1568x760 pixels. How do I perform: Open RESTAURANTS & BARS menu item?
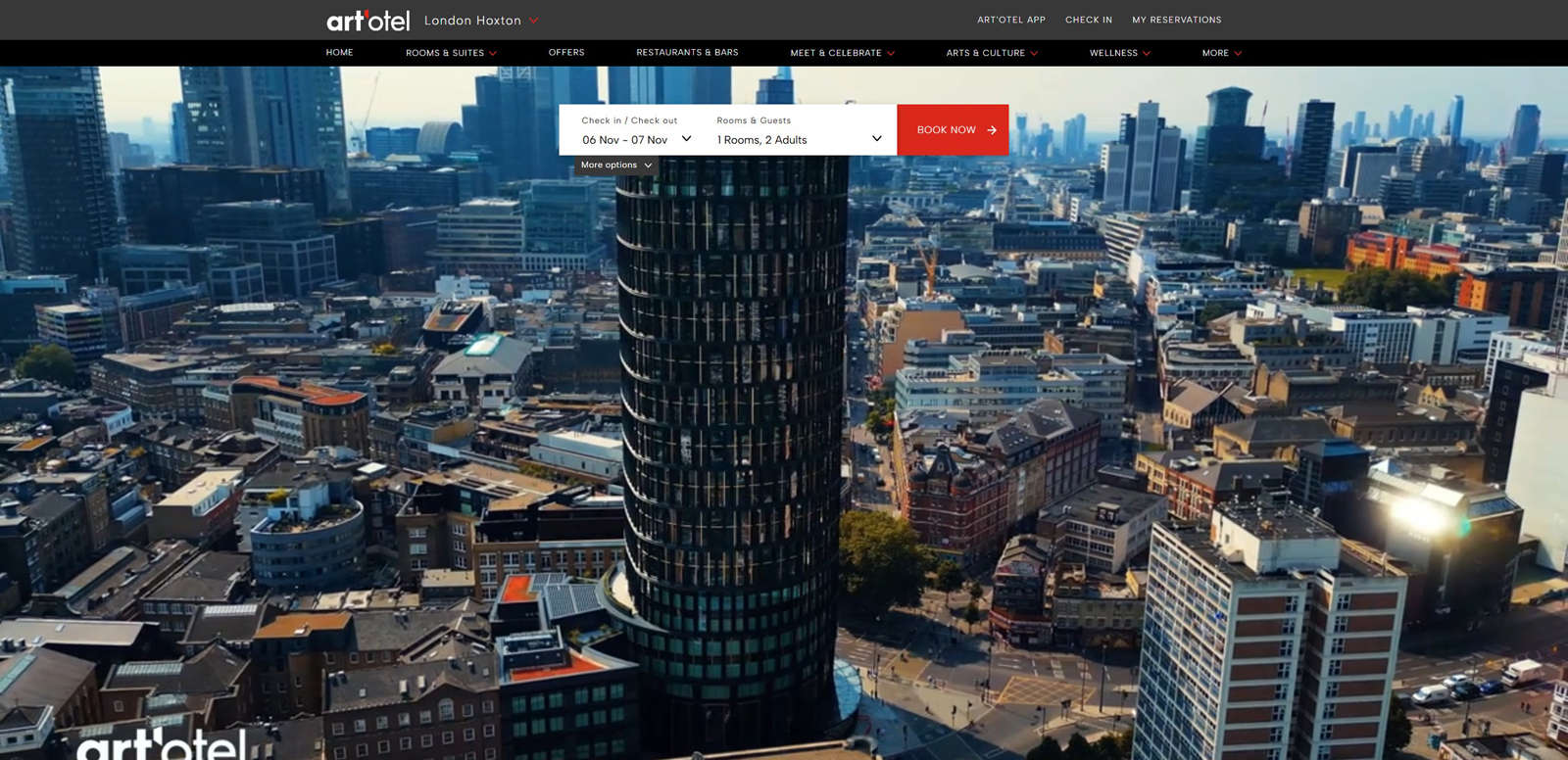[688, 53]
